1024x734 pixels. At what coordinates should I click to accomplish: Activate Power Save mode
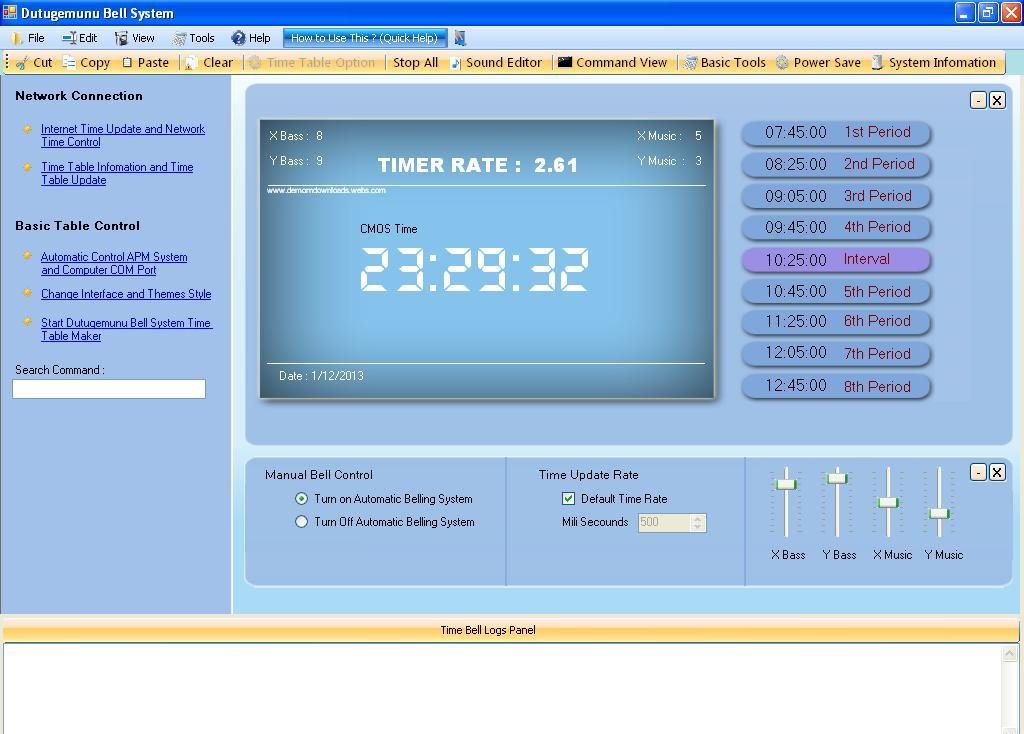pyautogui.click(x=818, y=63)
